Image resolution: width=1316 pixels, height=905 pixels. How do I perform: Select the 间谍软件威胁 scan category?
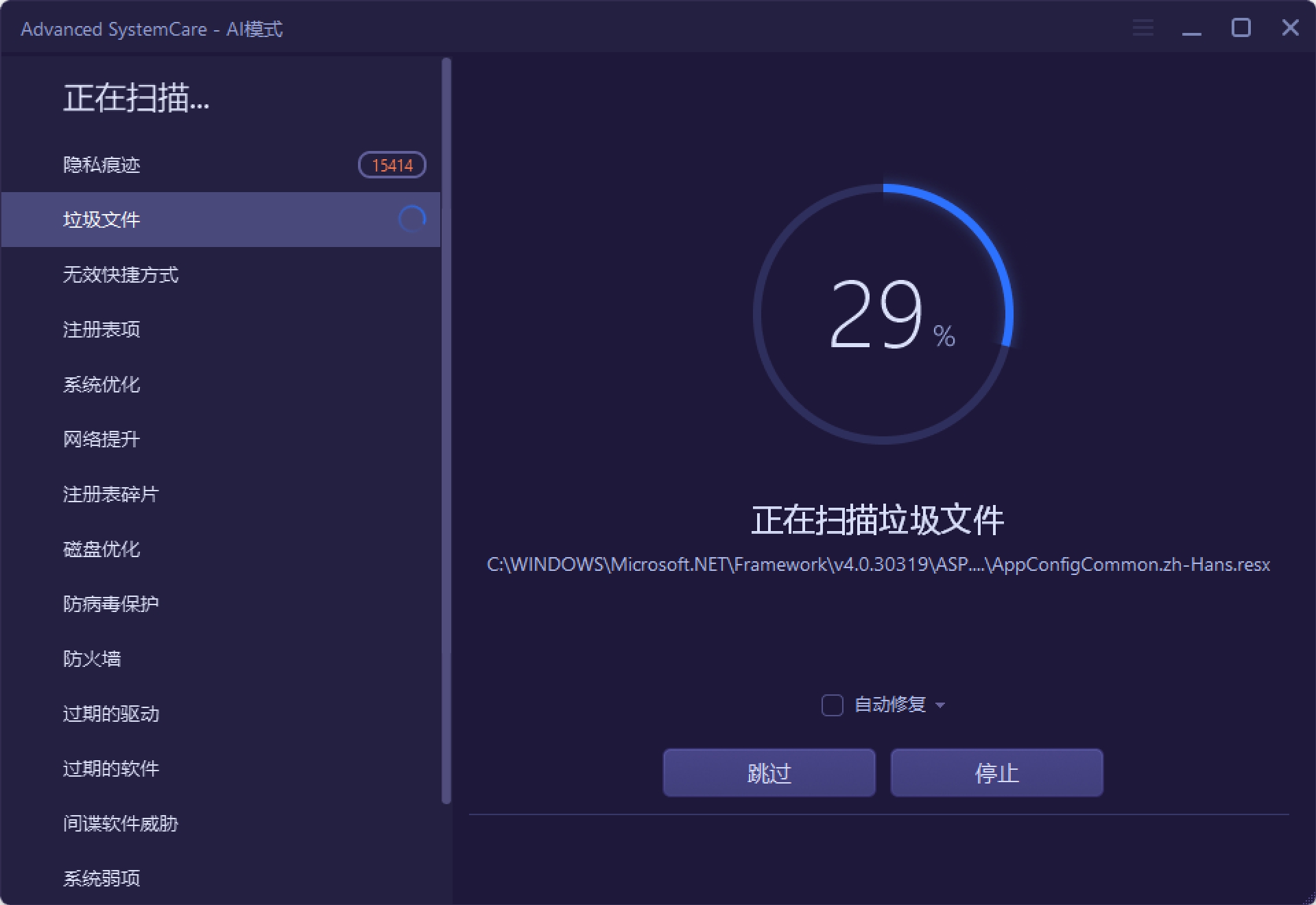120,823
